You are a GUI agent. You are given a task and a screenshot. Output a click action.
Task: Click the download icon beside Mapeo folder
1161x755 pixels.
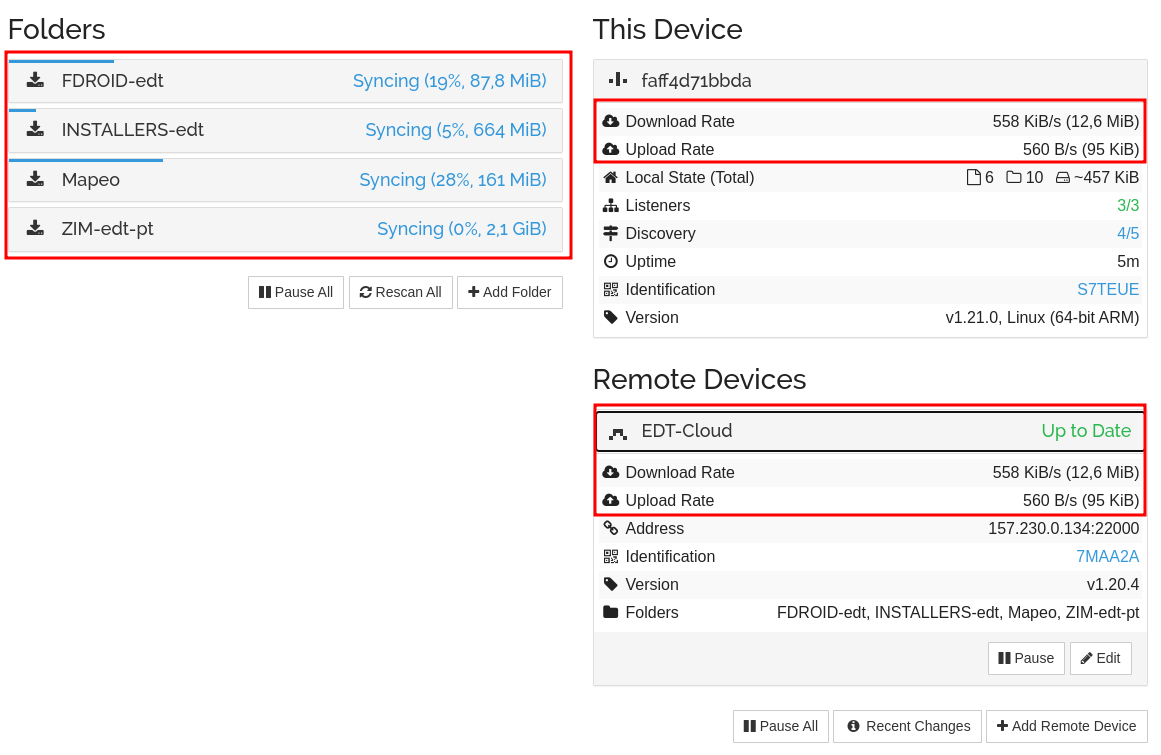point(35,179)
